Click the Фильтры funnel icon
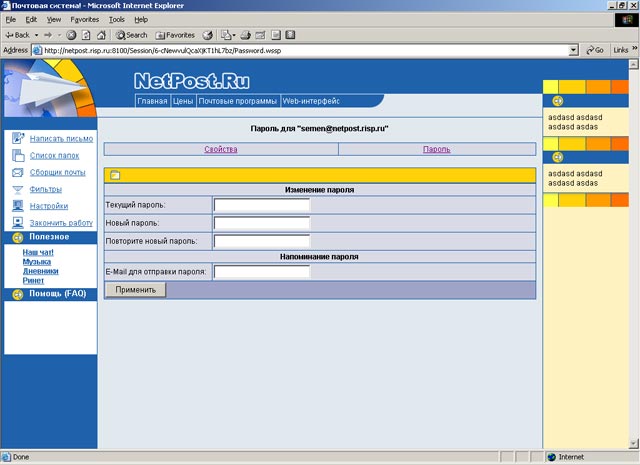 pos(18,189)
